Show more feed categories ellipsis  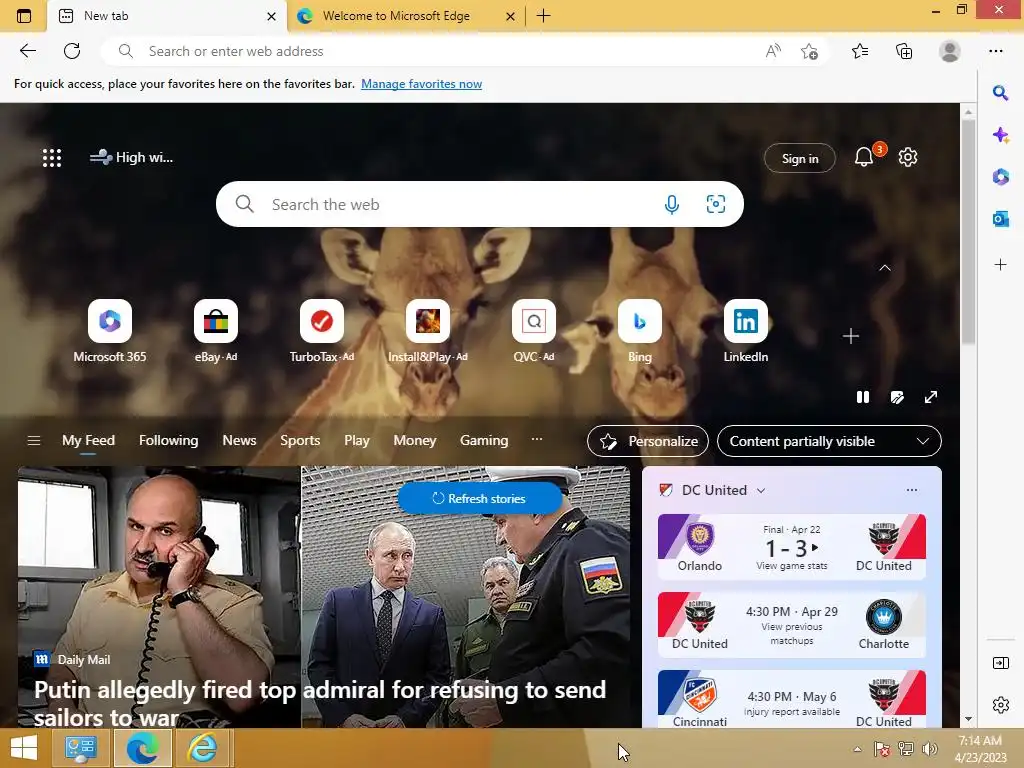coord(537,440)
